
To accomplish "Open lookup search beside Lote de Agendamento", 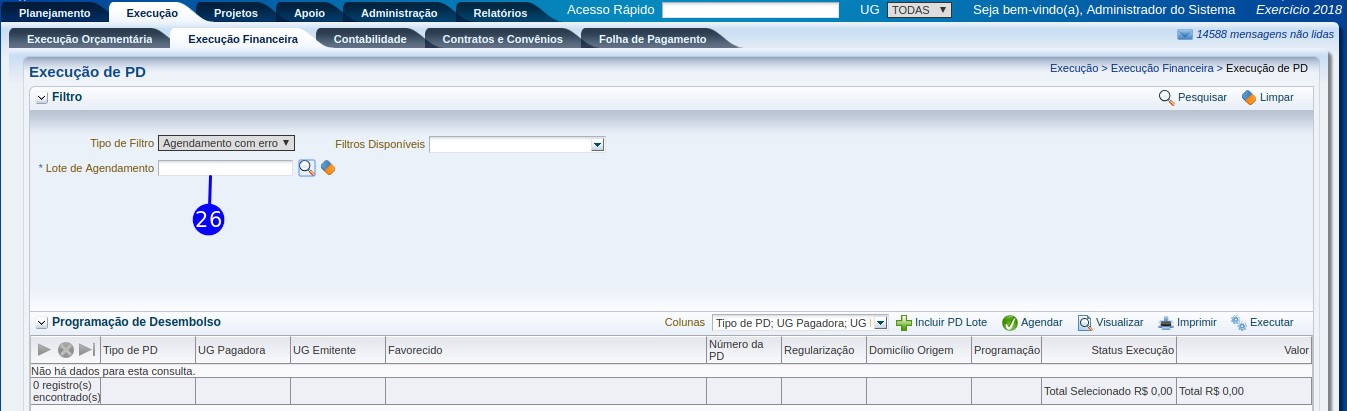I will 307,168.
